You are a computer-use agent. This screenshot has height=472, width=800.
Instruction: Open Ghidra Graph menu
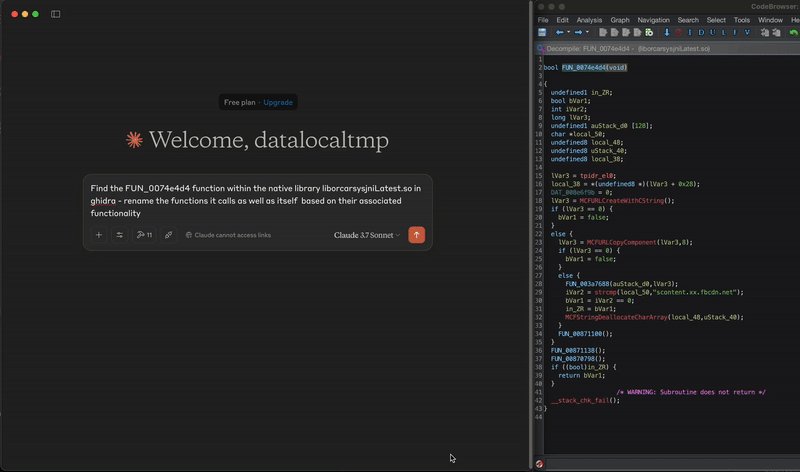[x=620, y=20]
